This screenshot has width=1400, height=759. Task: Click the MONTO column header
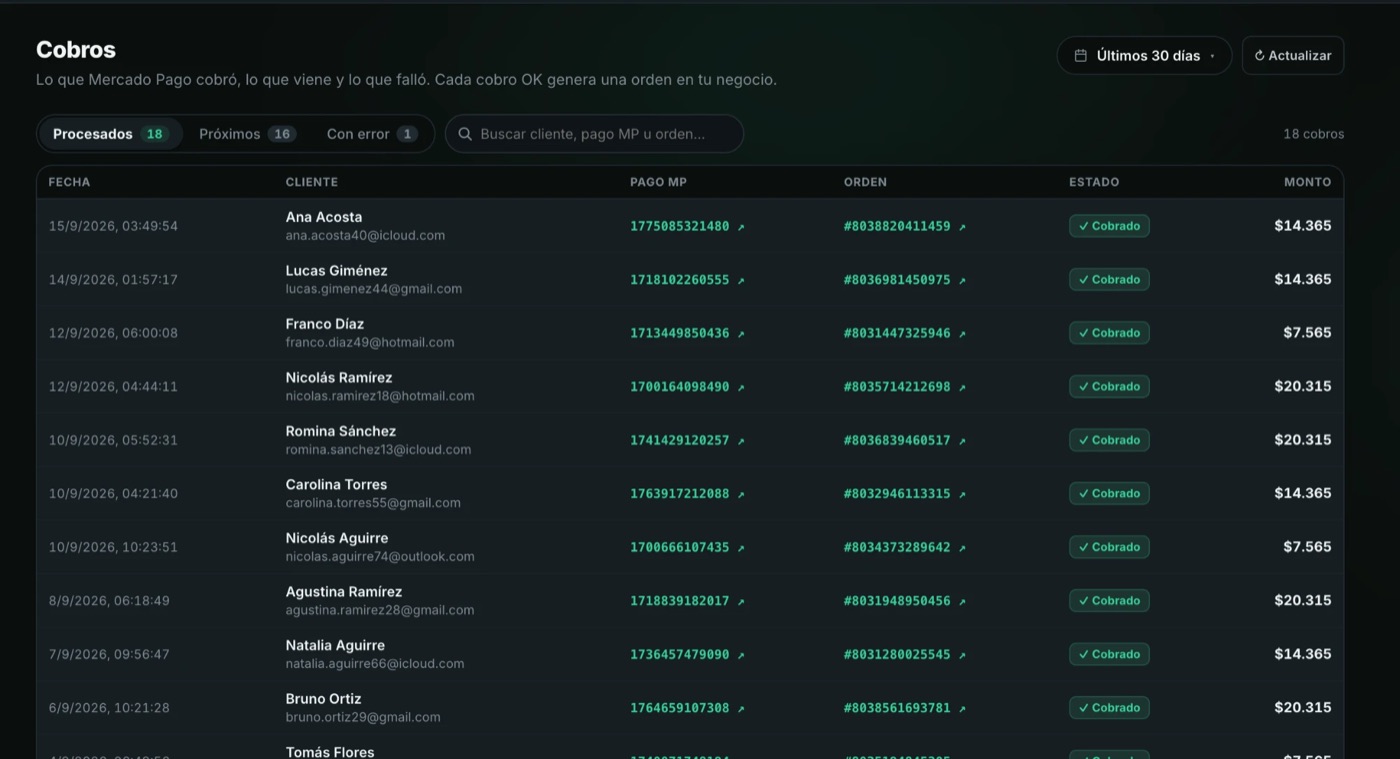pos(1308,182)
